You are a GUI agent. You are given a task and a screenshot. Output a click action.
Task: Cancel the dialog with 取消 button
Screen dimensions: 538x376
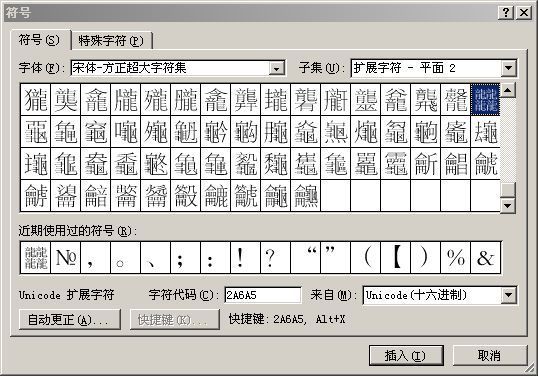point(490,355)
